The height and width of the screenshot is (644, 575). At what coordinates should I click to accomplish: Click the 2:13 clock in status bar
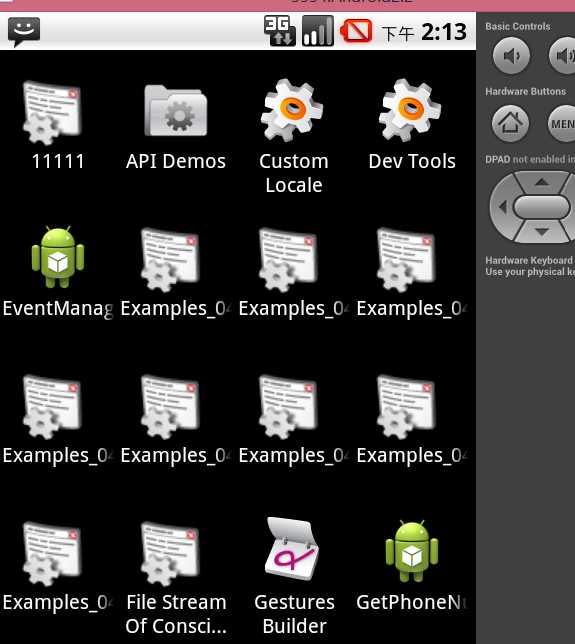pyautogui.click(x=444, y=32)
